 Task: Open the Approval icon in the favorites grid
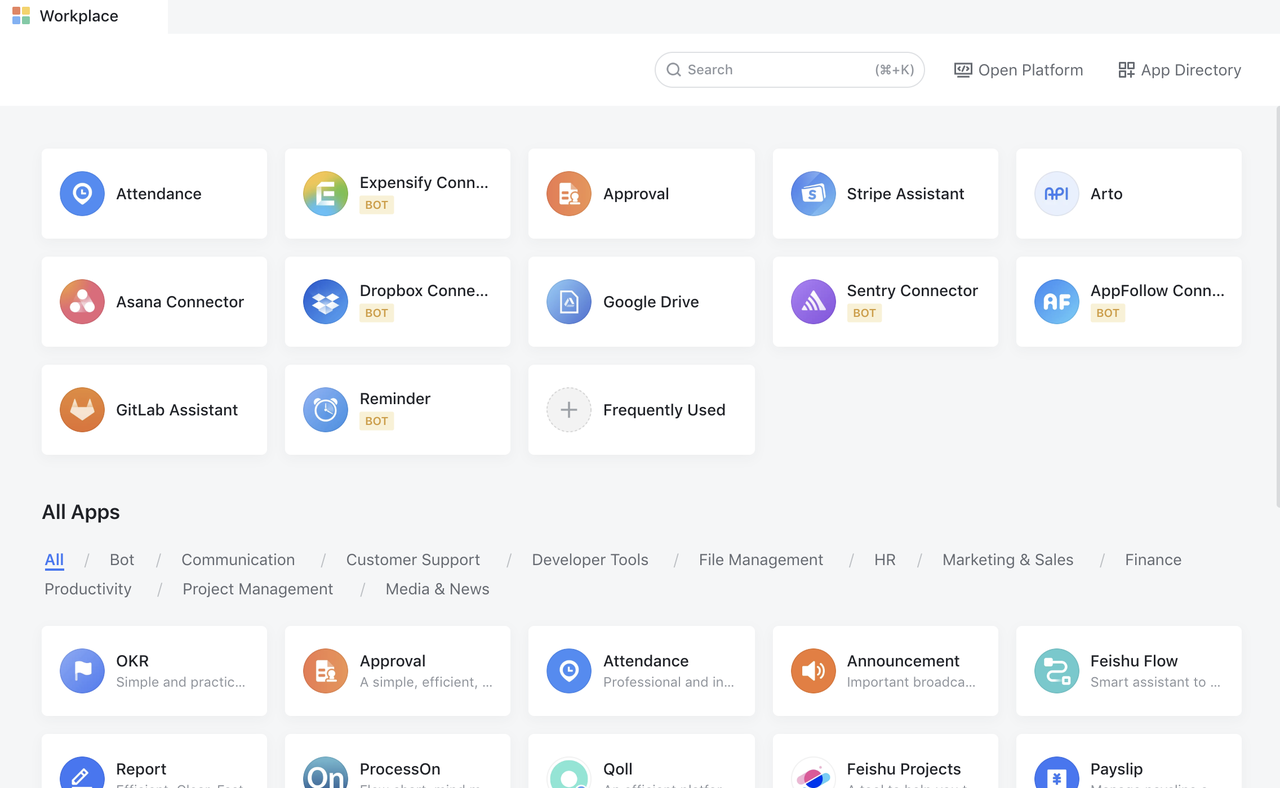click(569, 194)
